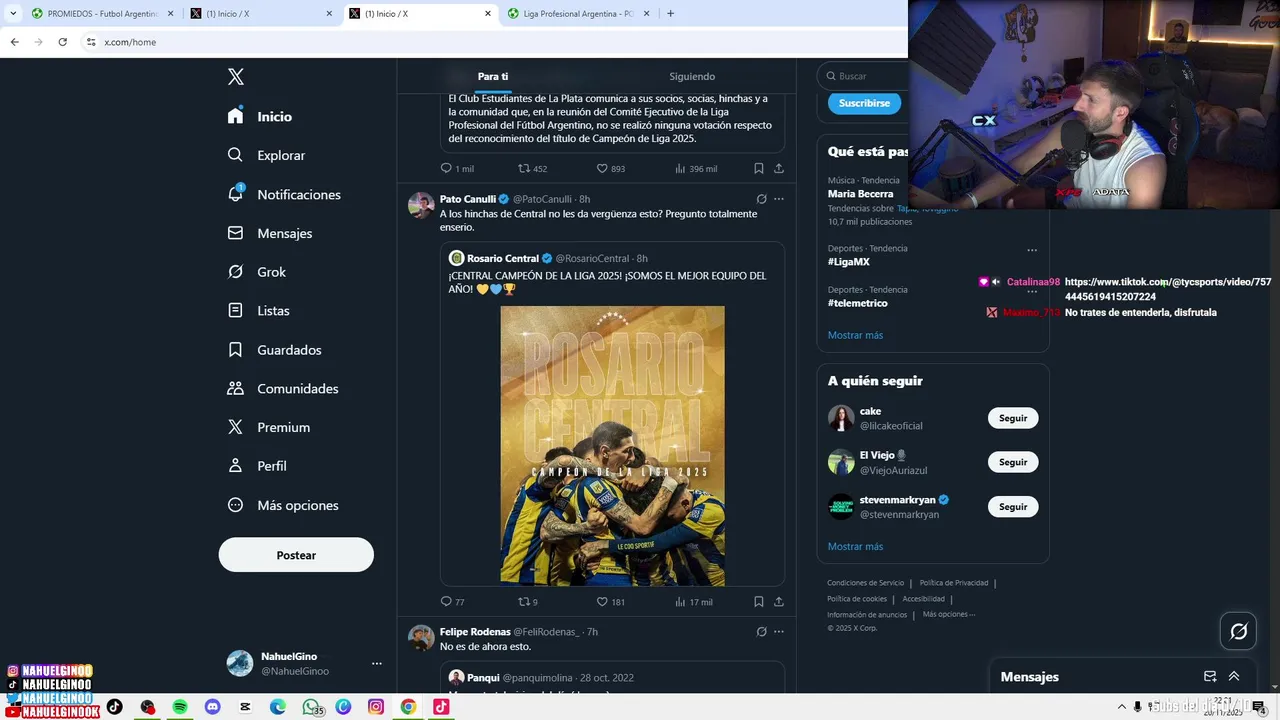Follow El Viejo @ViejoAuriazul
1280x720 pixels.
(x=1013, y=462)
